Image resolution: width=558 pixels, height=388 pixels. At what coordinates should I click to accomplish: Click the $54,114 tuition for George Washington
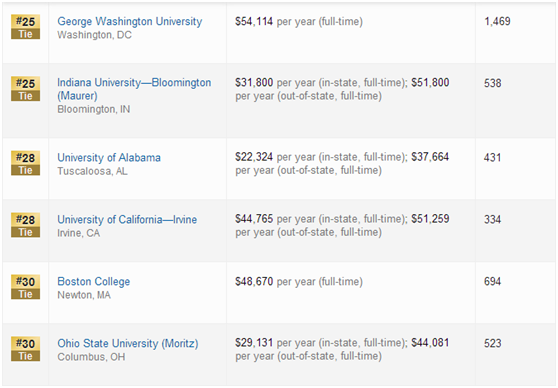click(x=254, y=22)
